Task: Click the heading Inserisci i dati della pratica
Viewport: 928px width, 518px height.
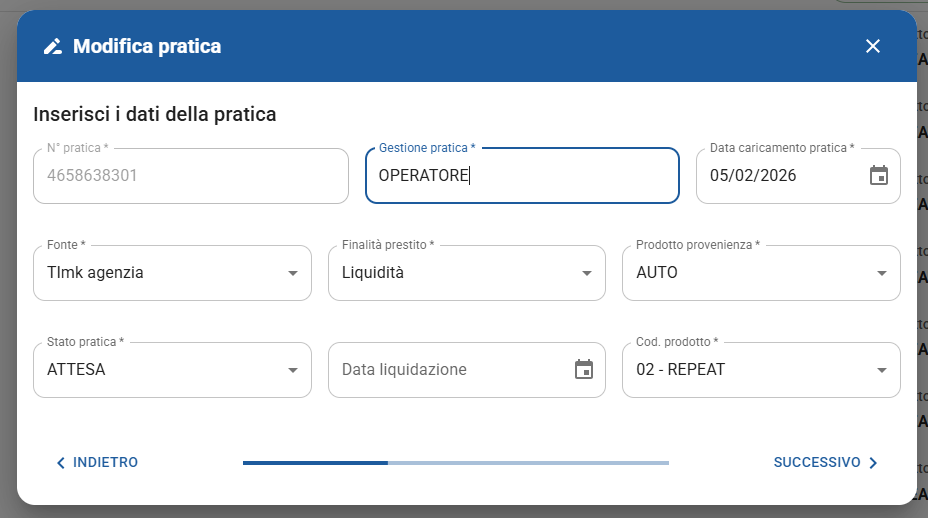Action: pyautogui.click(x=155, y=114)
